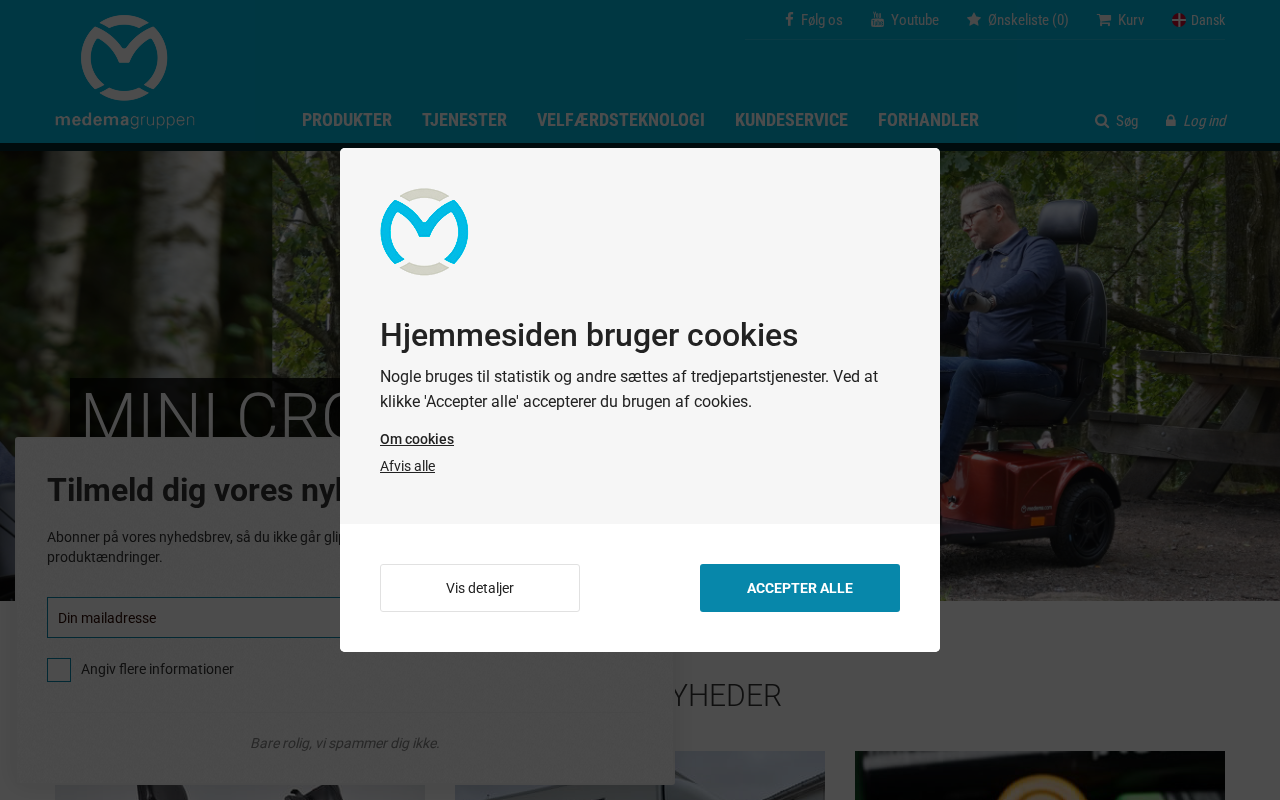Click the ACCEPTER ALLE button
This screenshot has width=1280, height=800.
pos(800,588)
